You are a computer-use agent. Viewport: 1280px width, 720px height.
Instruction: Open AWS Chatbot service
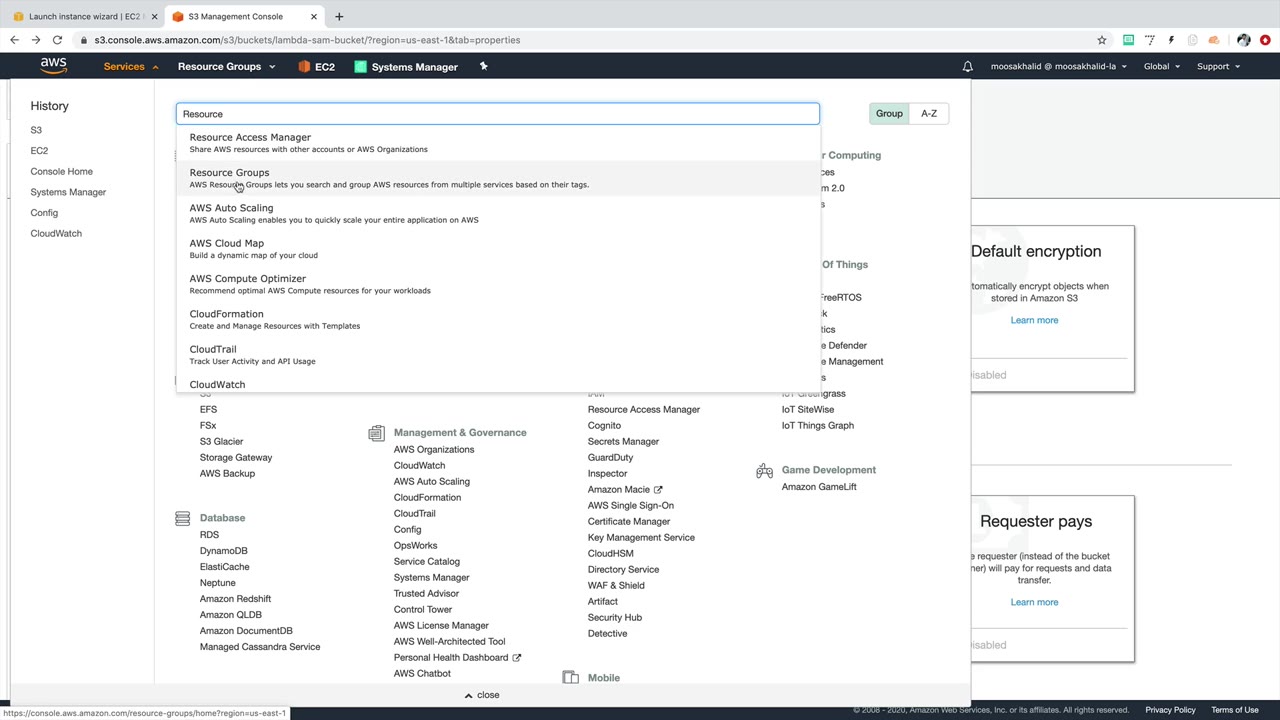coord(422,674)
